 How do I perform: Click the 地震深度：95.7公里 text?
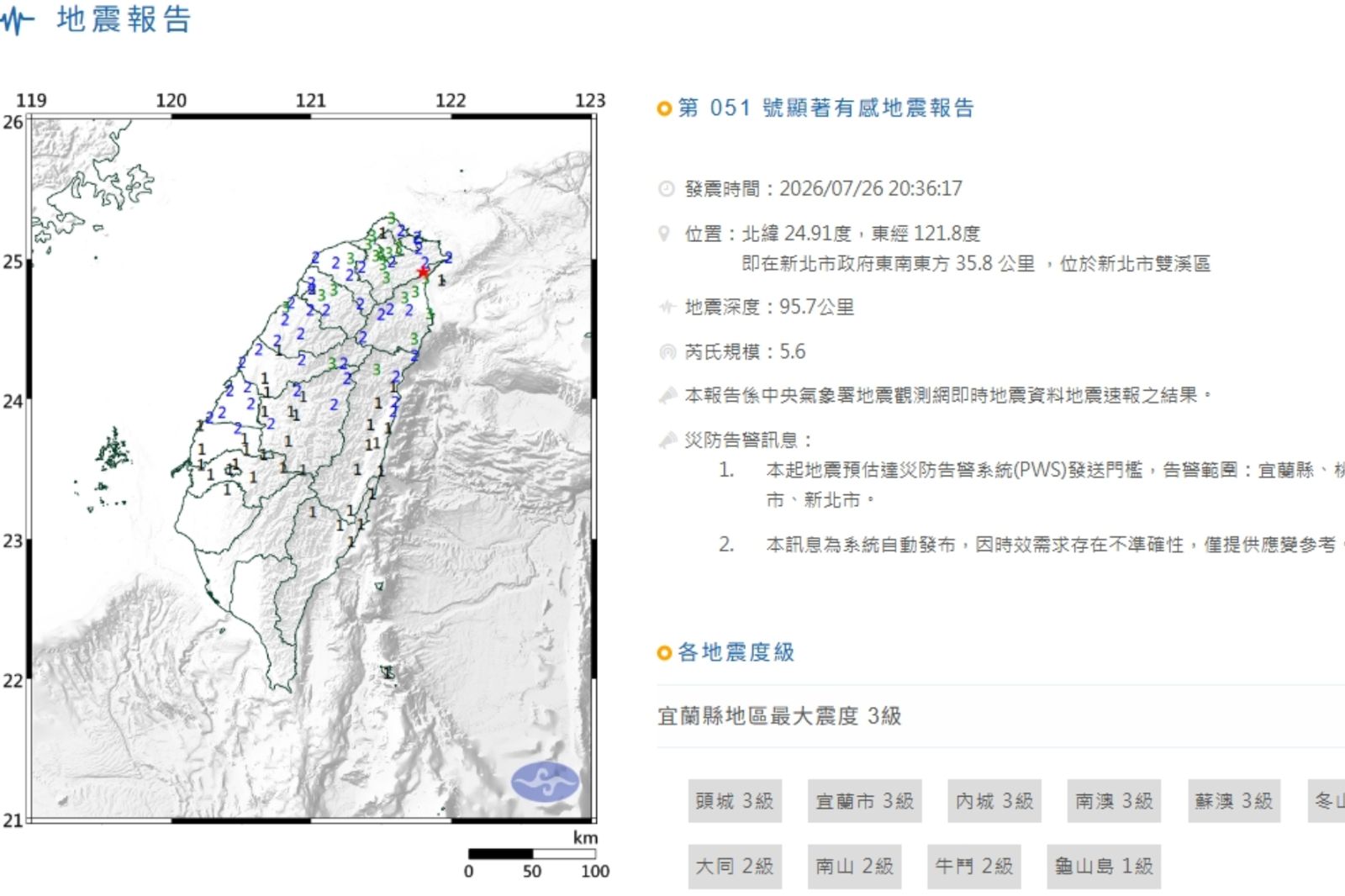tap(769, 307)
